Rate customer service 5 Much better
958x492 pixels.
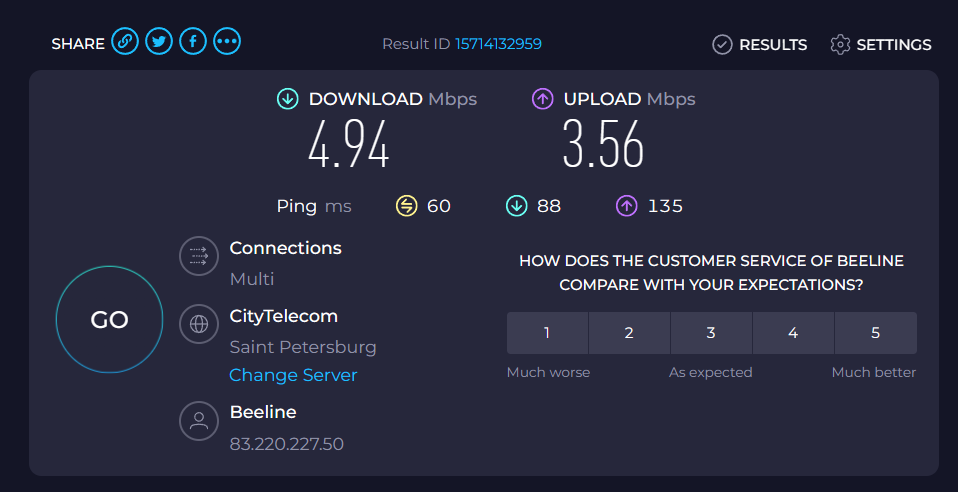click(x=876, y=333)
